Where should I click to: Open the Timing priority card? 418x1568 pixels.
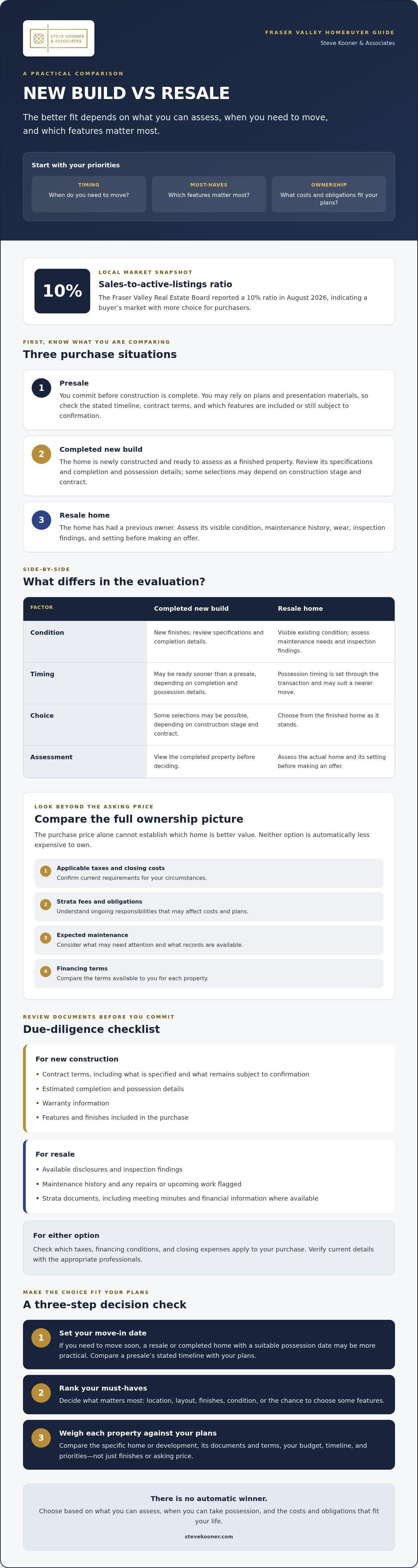pyautogui.click(x=89, y=194)
